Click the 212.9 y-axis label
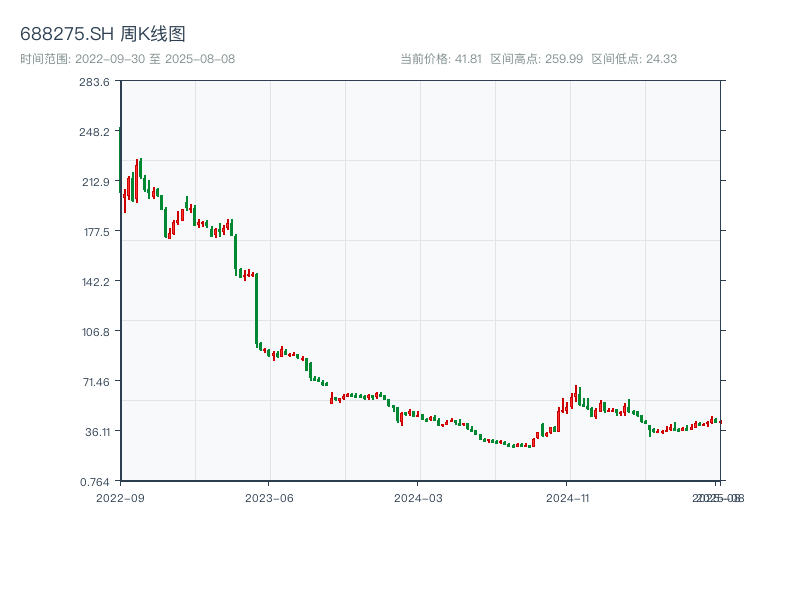Screen dimensions: 800x600 tap(95, 182)
